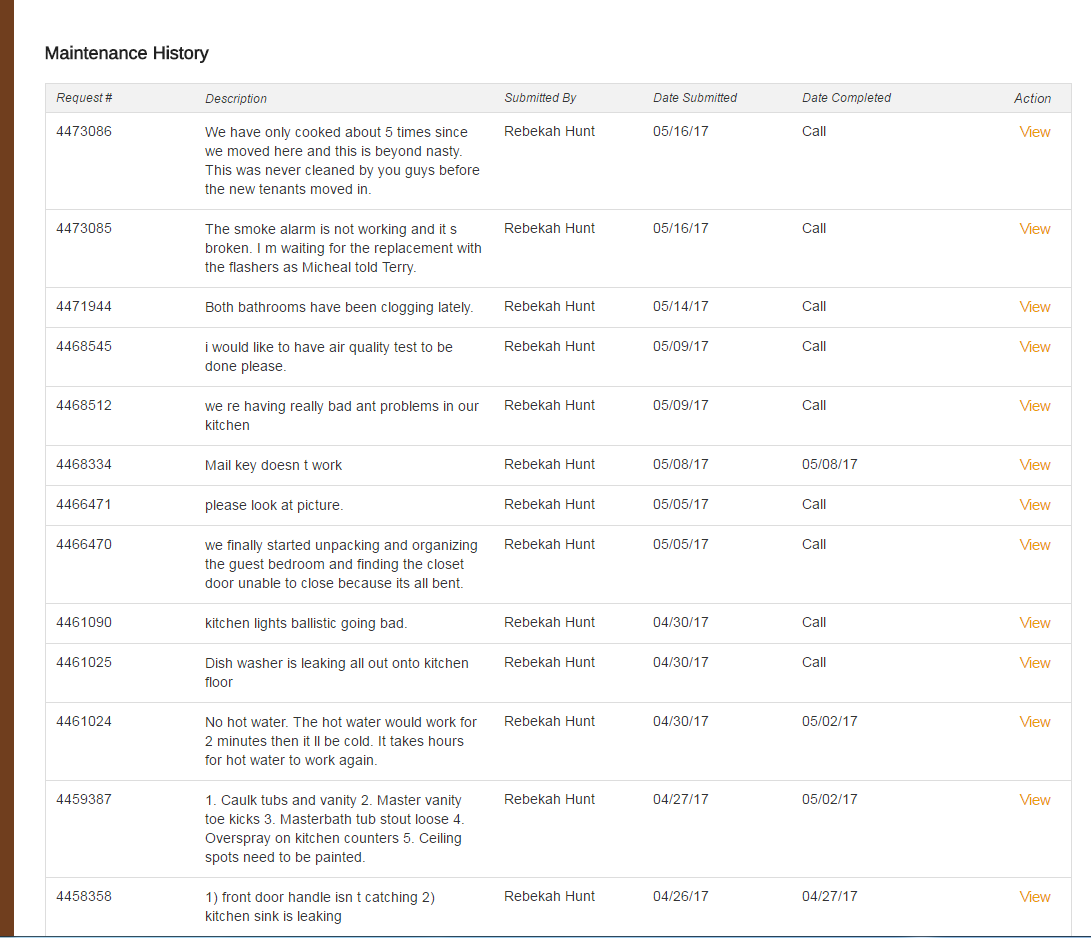Click View for mail key request
1091x938 pixels.
click(1034, 465)
